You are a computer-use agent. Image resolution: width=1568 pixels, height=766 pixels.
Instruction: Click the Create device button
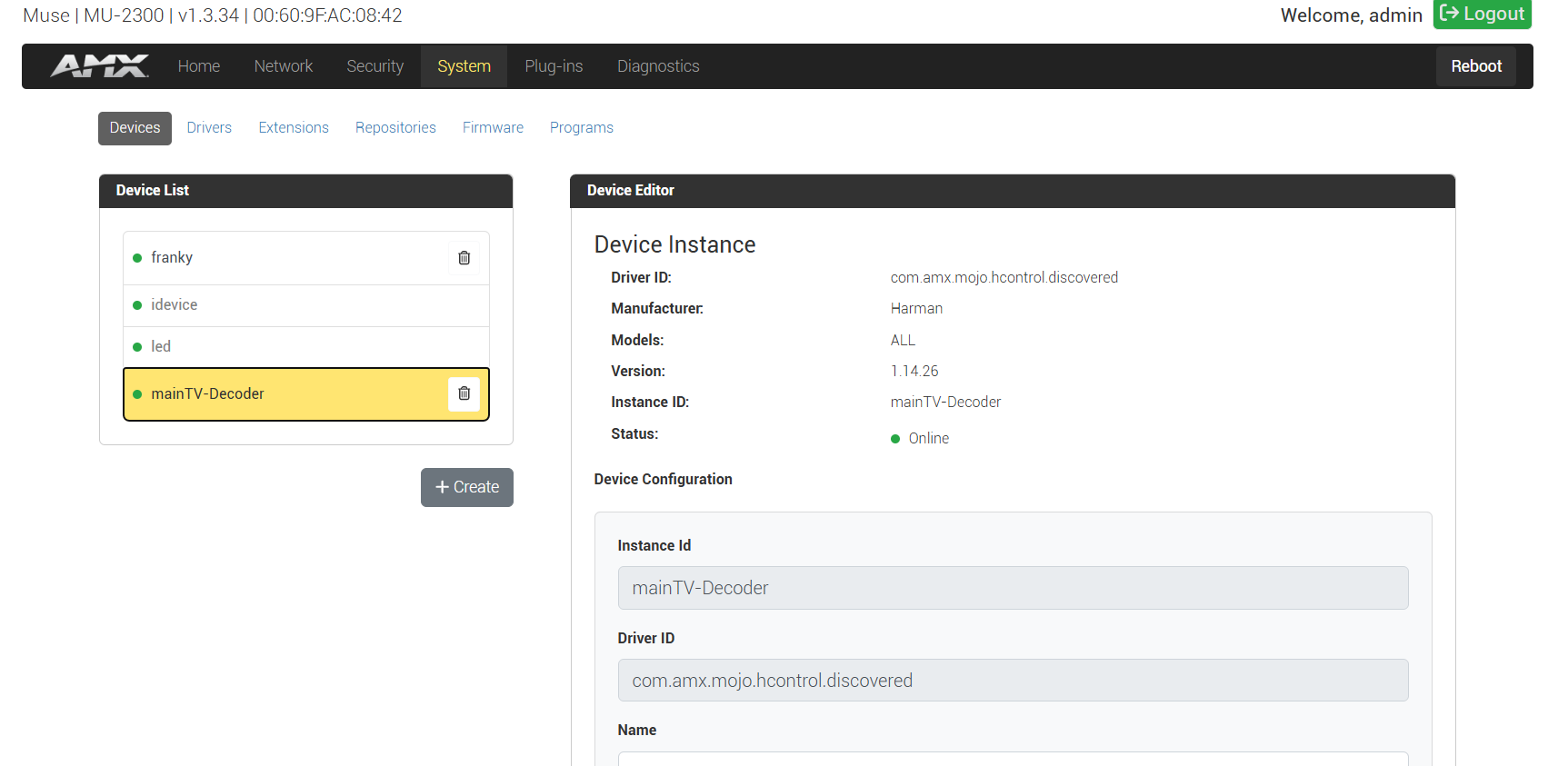(x=467, y=487)
